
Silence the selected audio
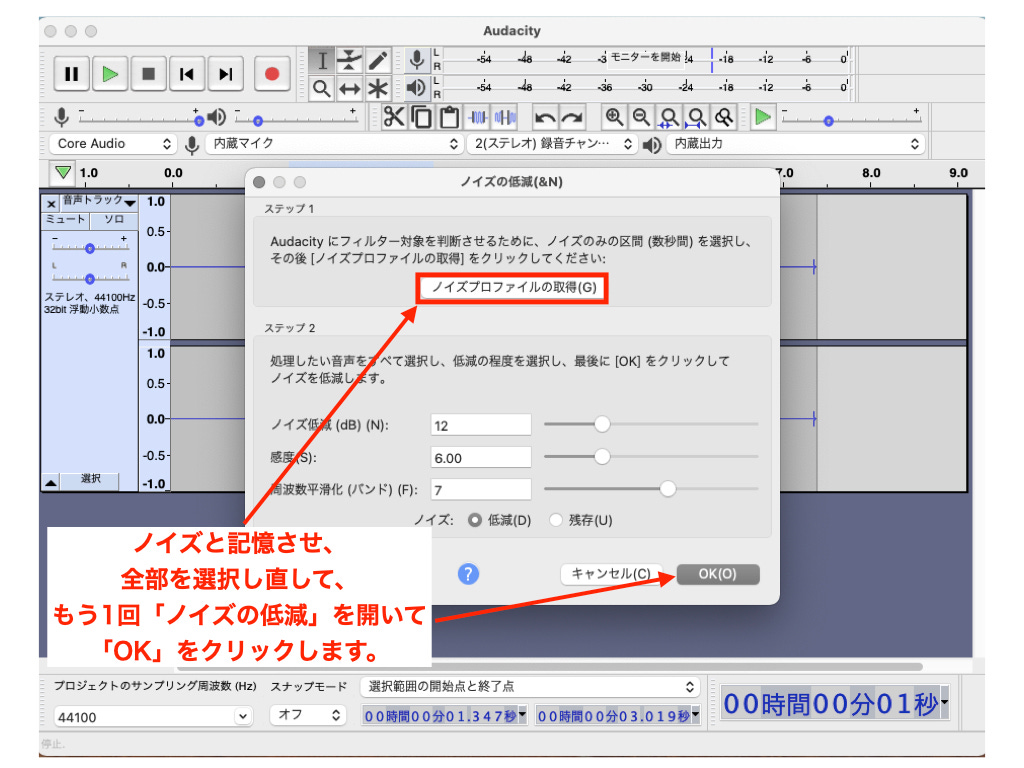(x=505, y=118)
